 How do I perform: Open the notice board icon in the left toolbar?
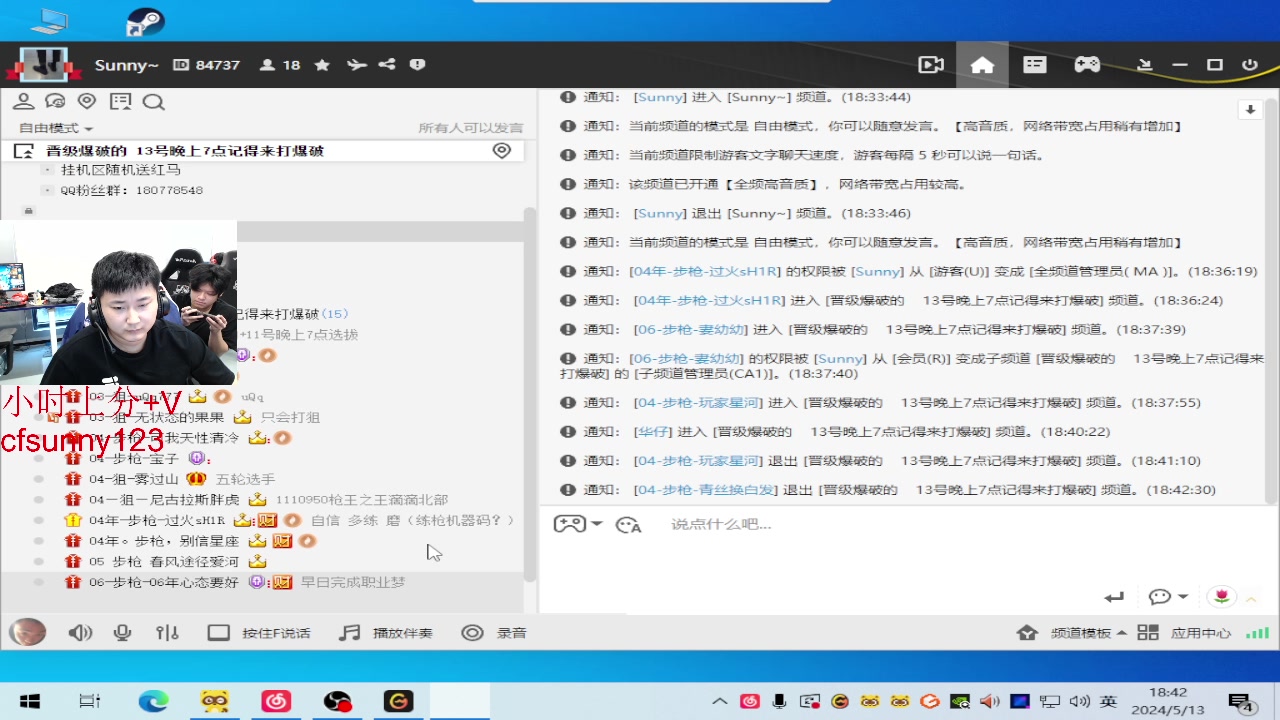click(121, 102)
